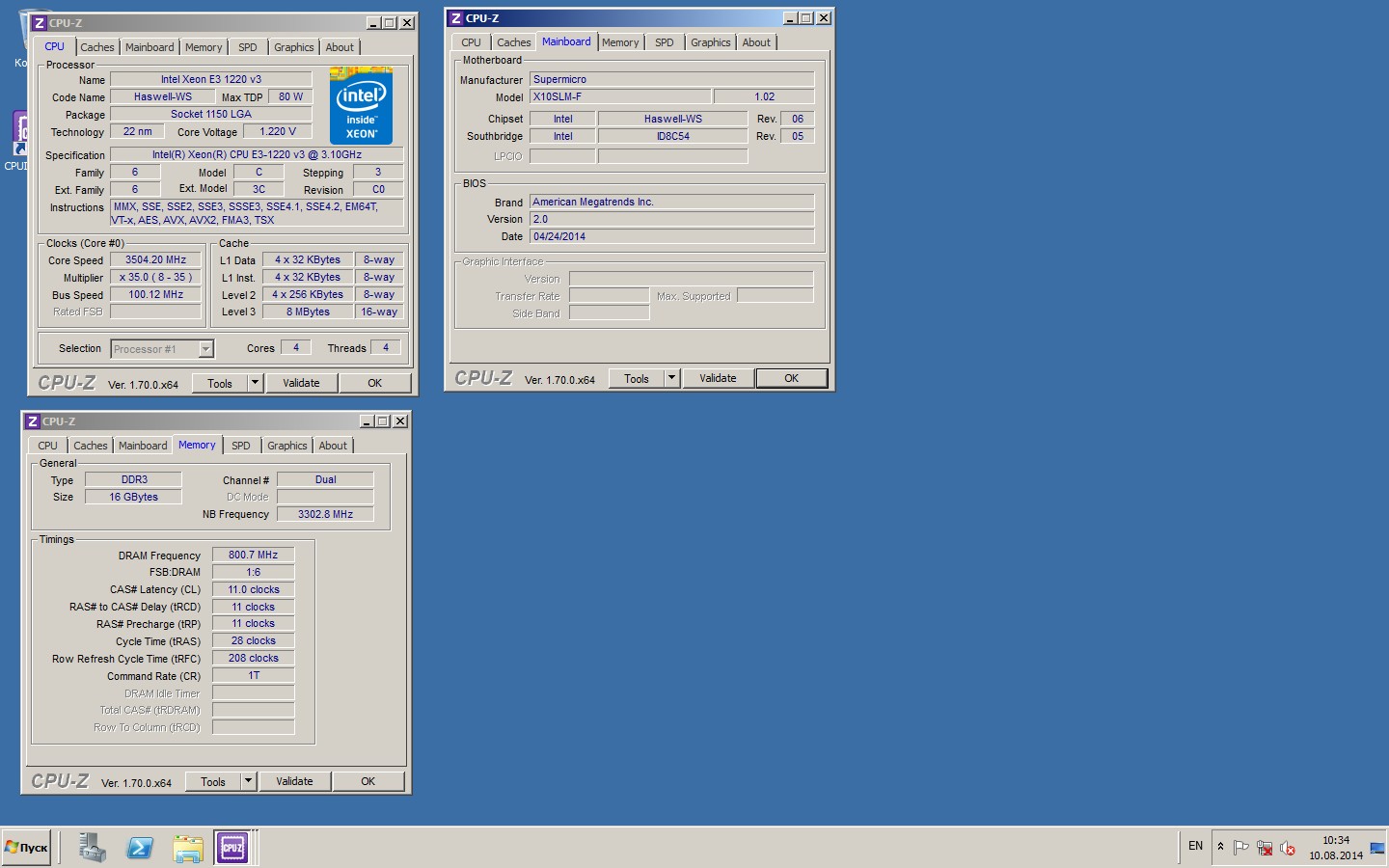Switch to Caches tab in CPU window

pos(97,47)
